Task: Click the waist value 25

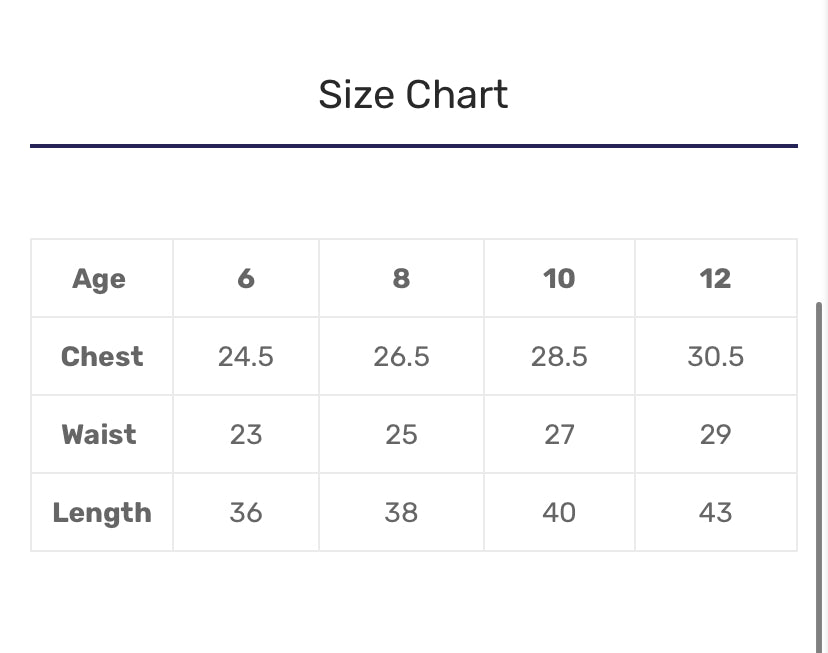Action: (x=401, y=435)
